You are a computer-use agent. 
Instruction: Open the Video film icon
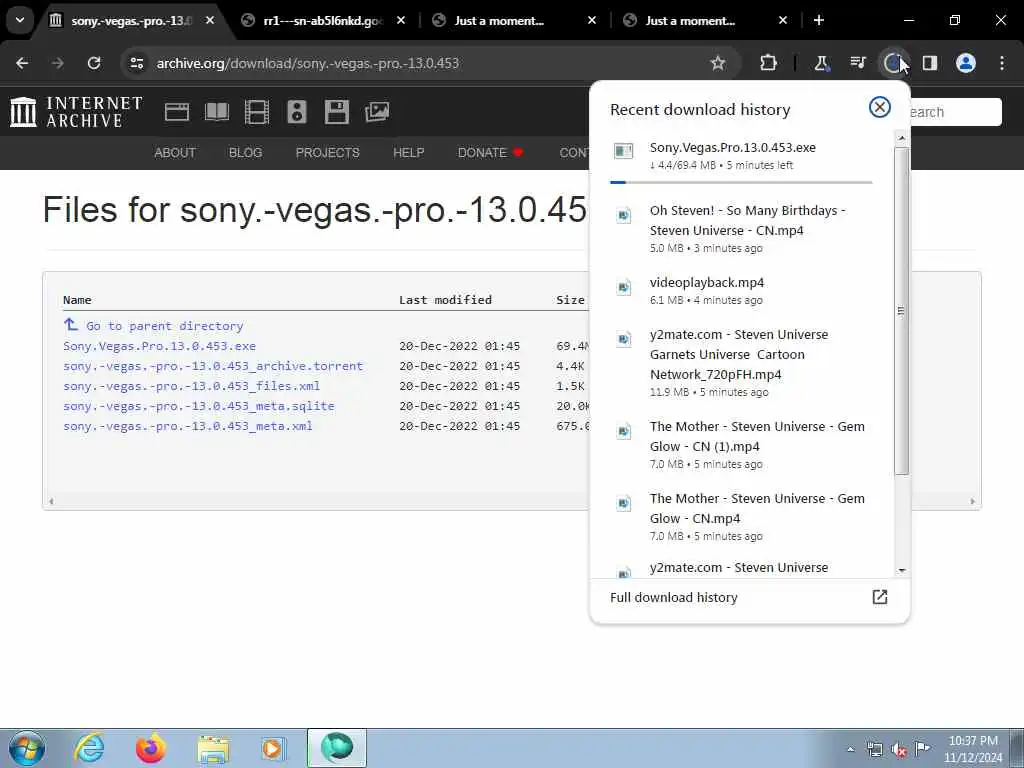[x=257, y=112]
